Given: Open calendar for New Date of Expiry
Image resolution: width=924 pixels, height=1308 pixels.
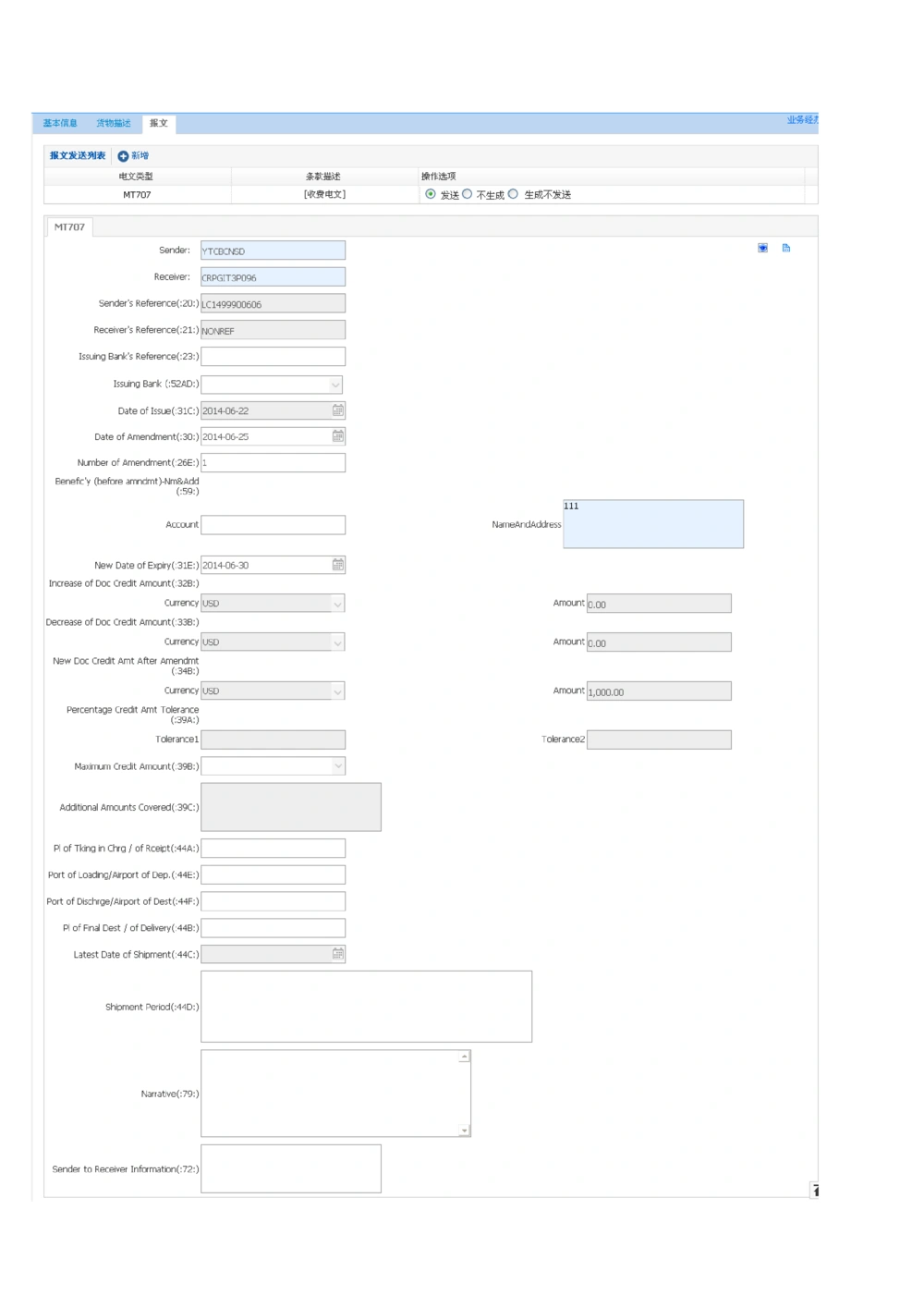Looking at the screenshot, I should tap(338, 565).
